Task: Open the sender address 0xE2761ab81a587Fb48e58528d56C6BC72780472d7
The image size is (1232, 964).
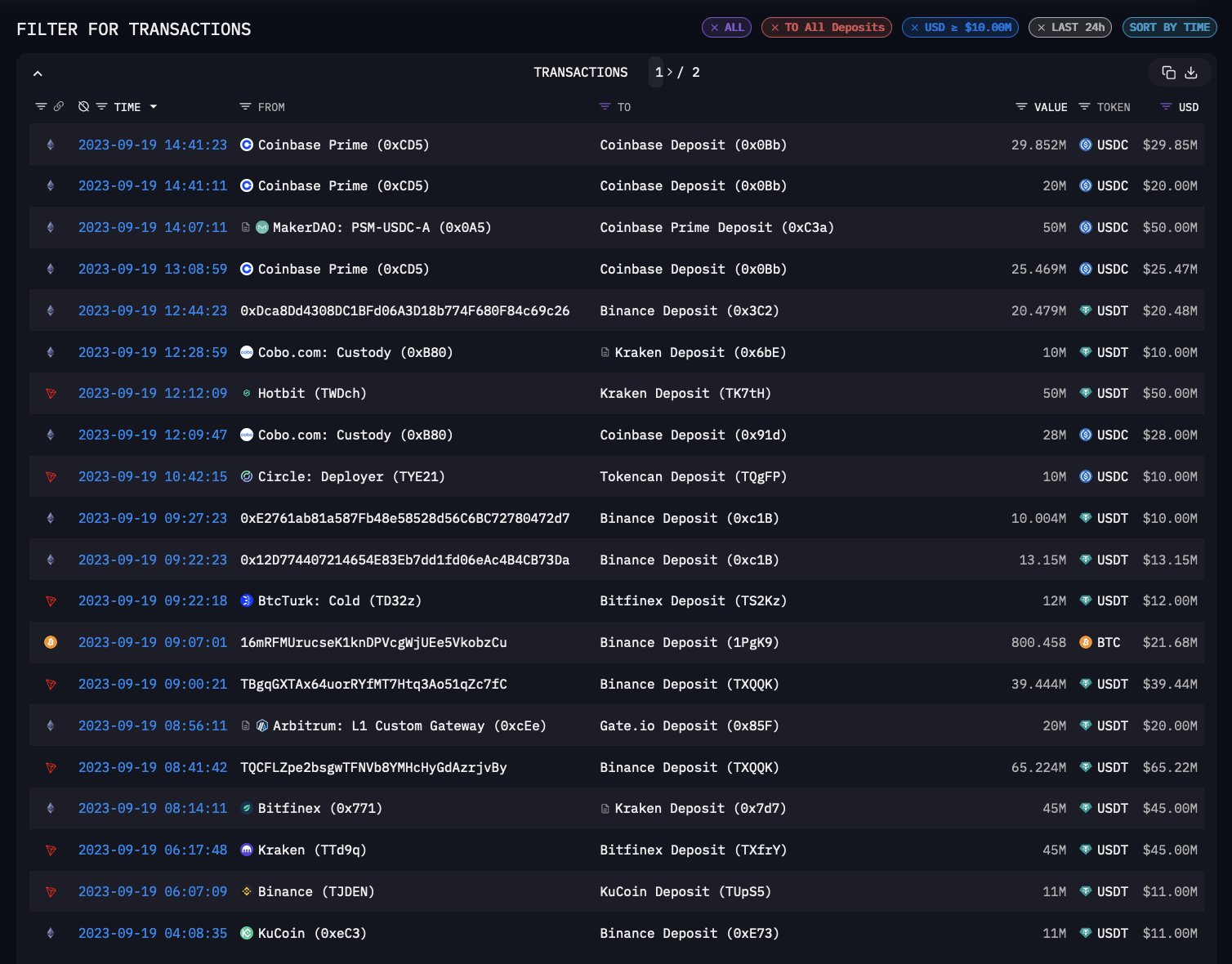Action: 404,518
